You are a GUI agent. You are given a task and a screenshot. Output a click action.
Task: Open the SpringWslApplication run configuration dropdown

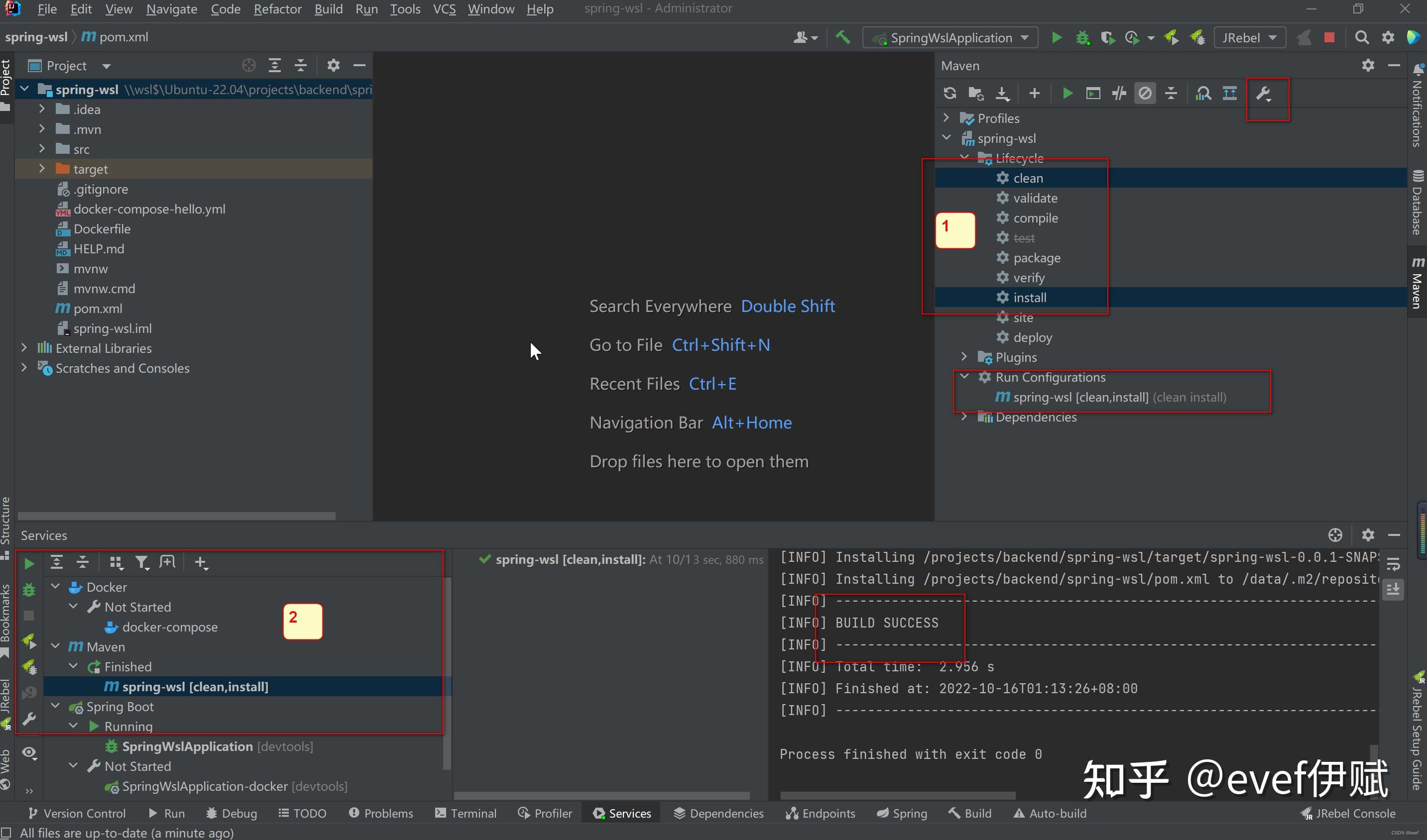pyautogui.click(x=951, y=37)
